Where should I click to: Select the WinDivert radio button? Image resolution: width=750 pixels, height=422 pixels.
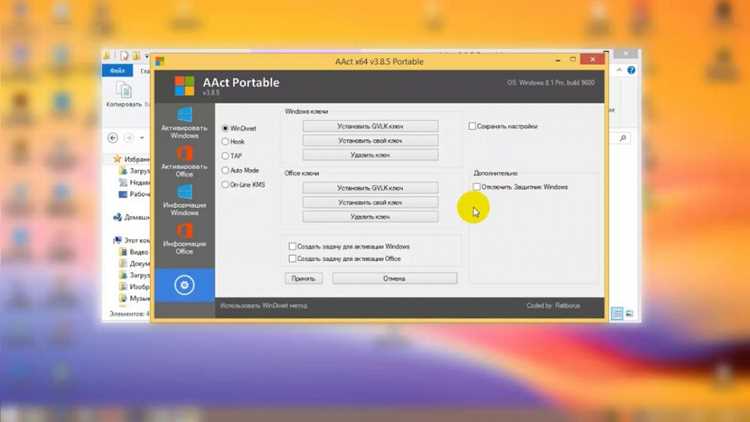coord(225,128)
